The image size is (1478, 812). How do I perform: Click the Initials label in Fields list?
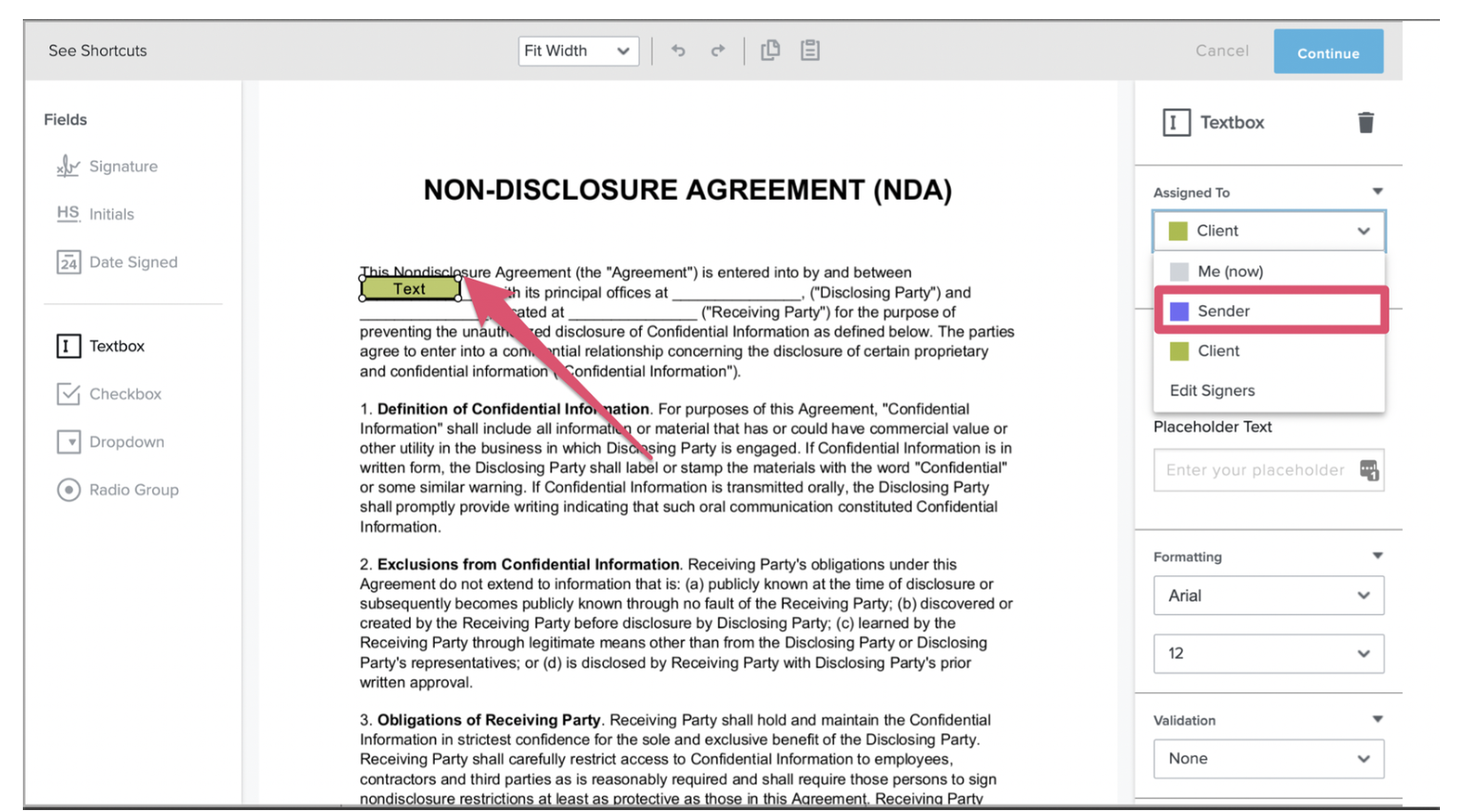point(111,215)
